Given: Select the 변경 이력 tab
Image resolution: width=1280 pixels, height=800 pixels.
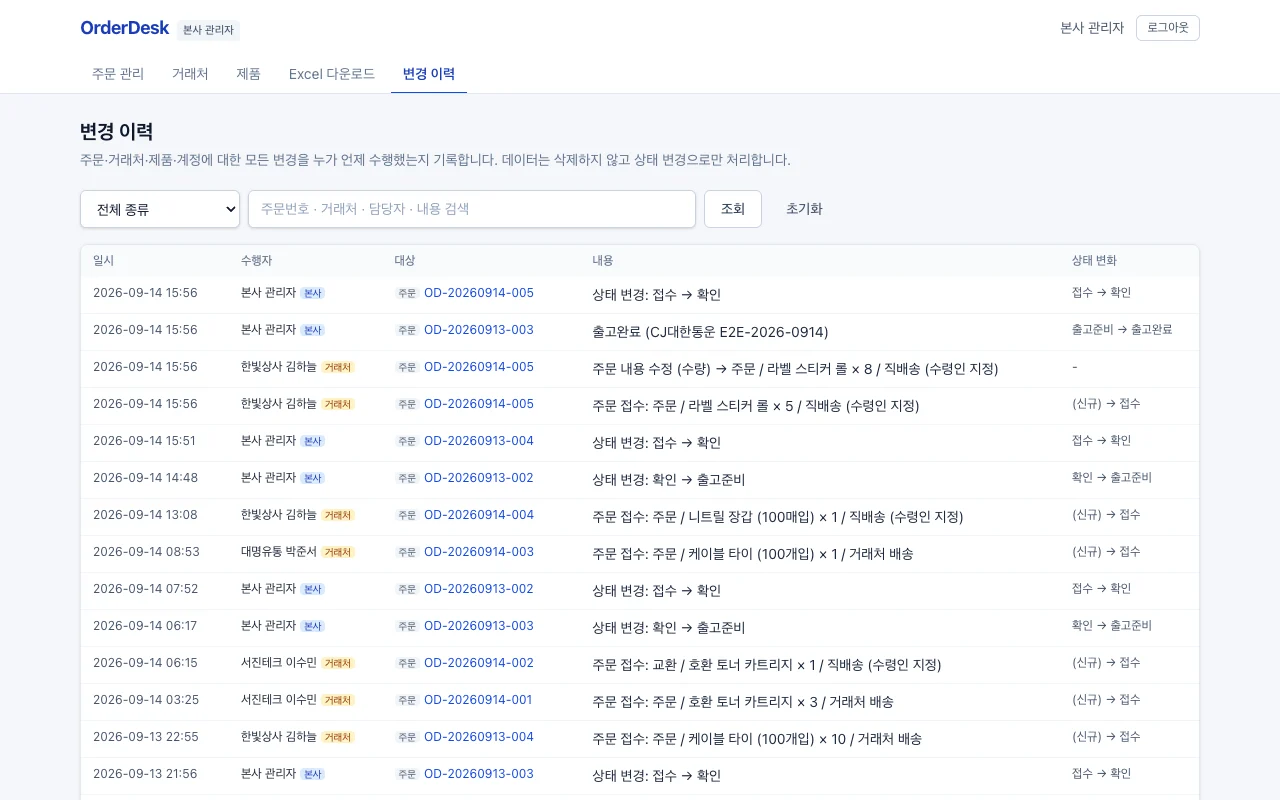Looking at the screenshot, I should tap(429, 74).
